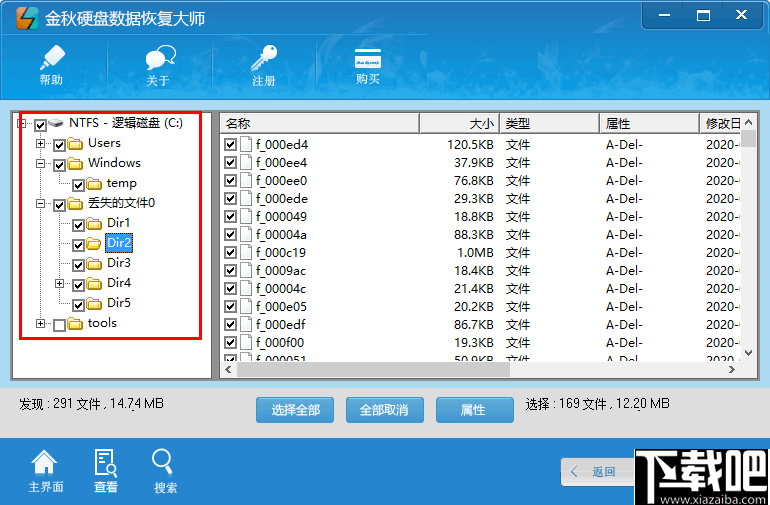Image resolution: width=770 pixels, height=505 pixels.
Task: Uncheck the Users folder checkbox
Action: 59,145
